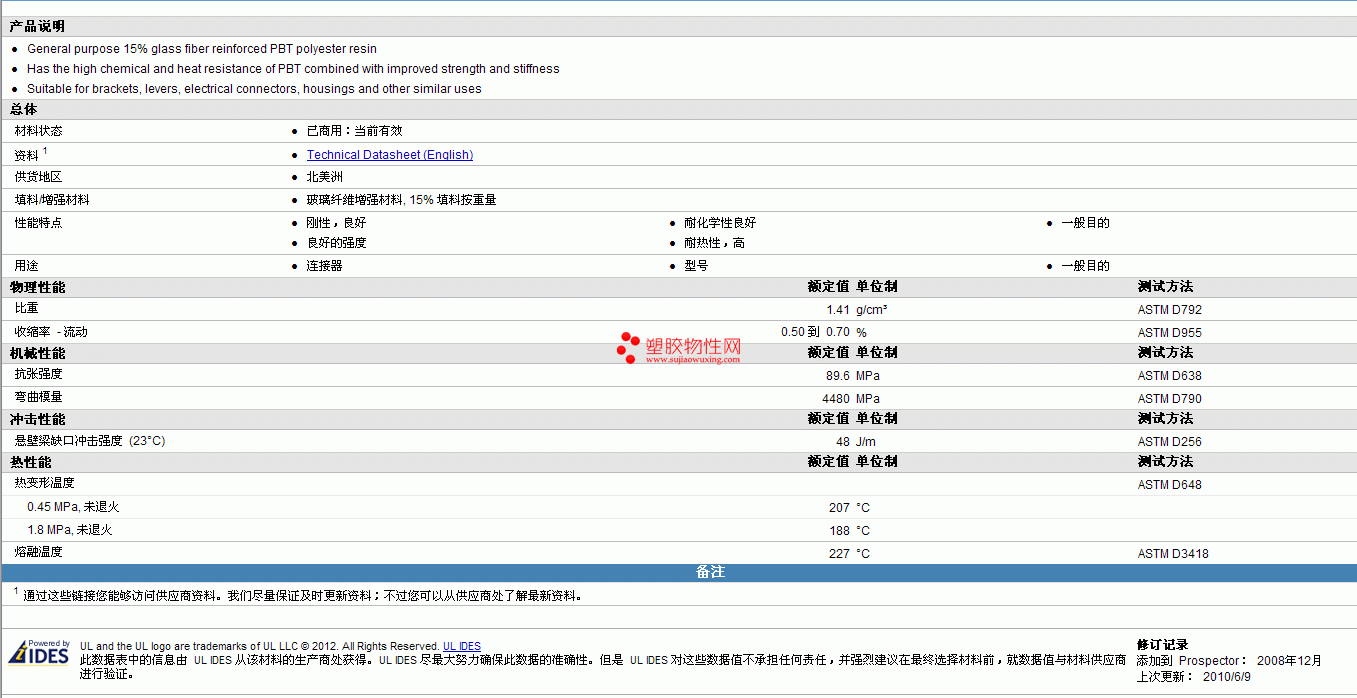Select the 刚性，良好 feature text
1357x698 pixels.
pos(337,223)
